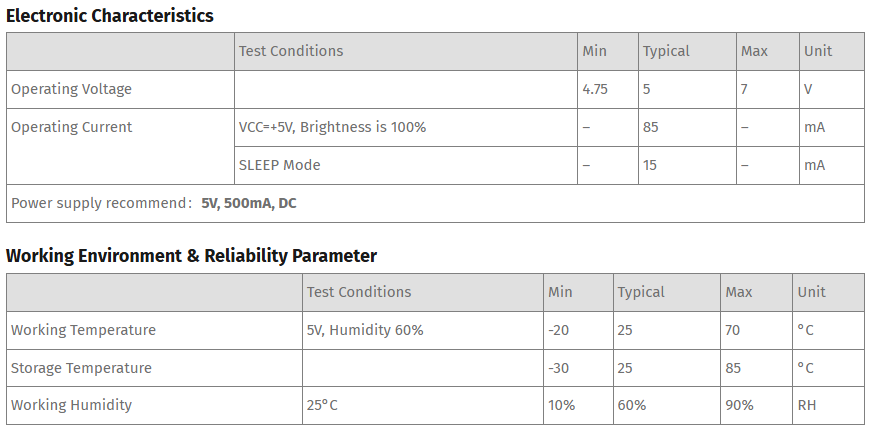The width and height of the screenshot is (872, 429).
Task: Click the Electronic Characteristics heading
Action: pos(110,16)
